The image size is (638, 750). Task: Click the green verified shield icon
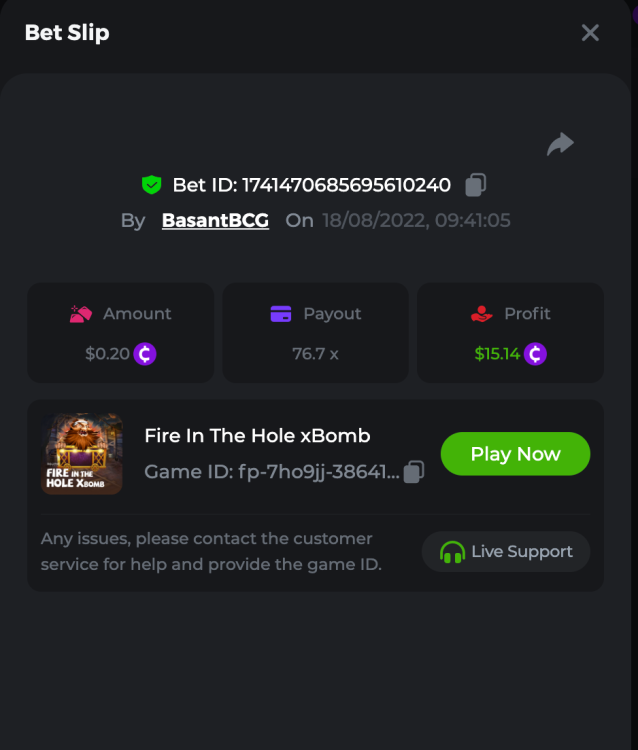point(151,185)
